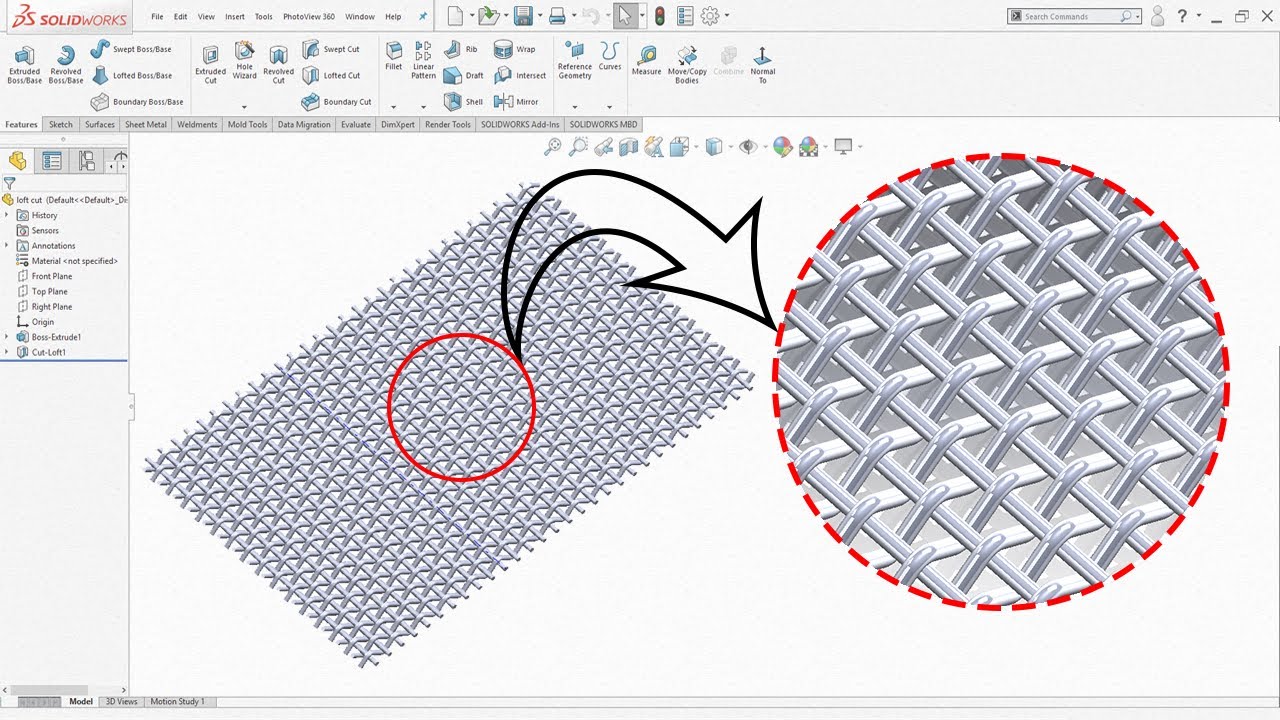Expand the History folder in the tree
Screen dimensions: 1280x720
7,215
